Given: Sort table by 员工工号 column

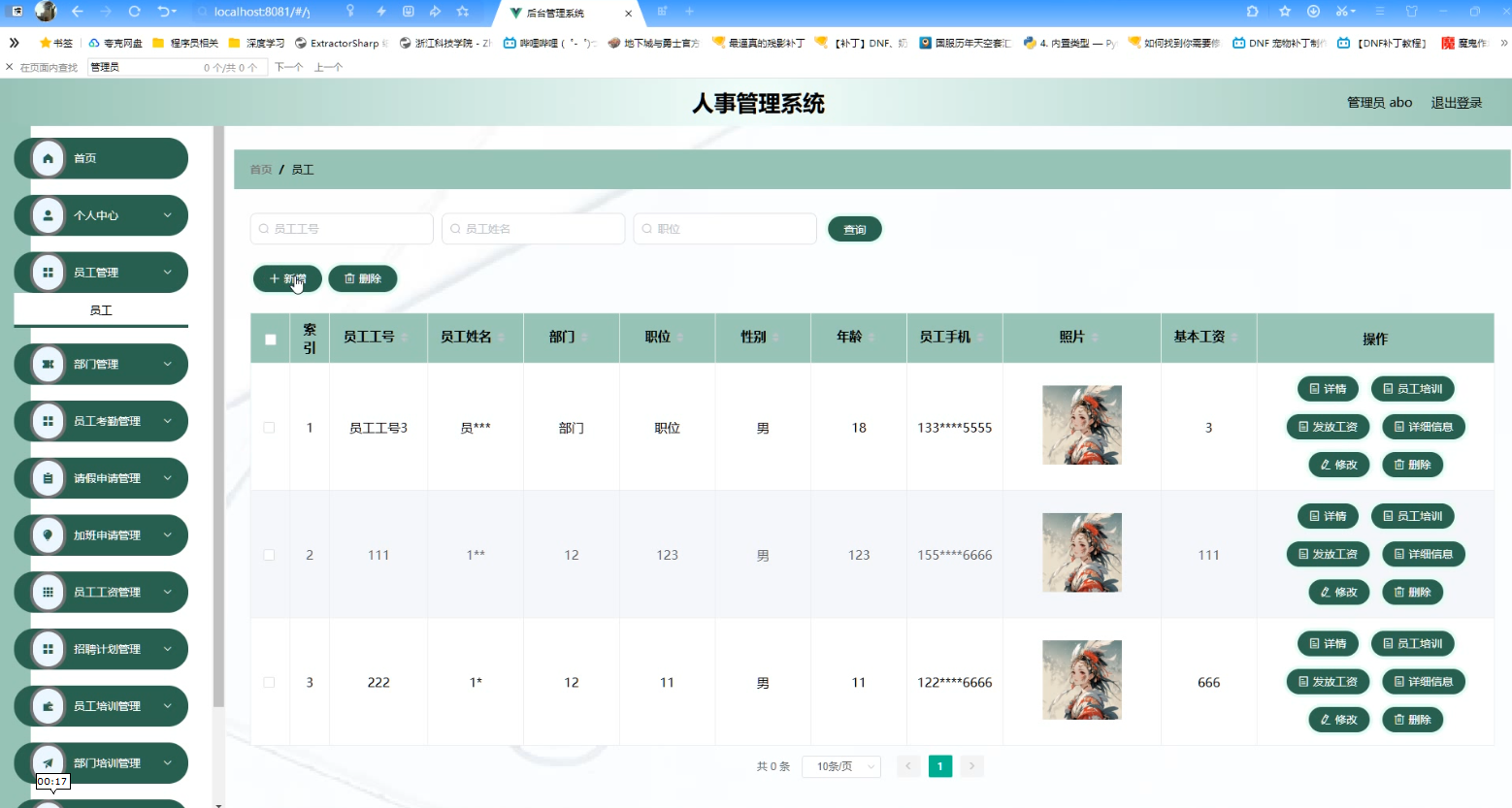Looking at the screenshot, I should tap(405, 338).
